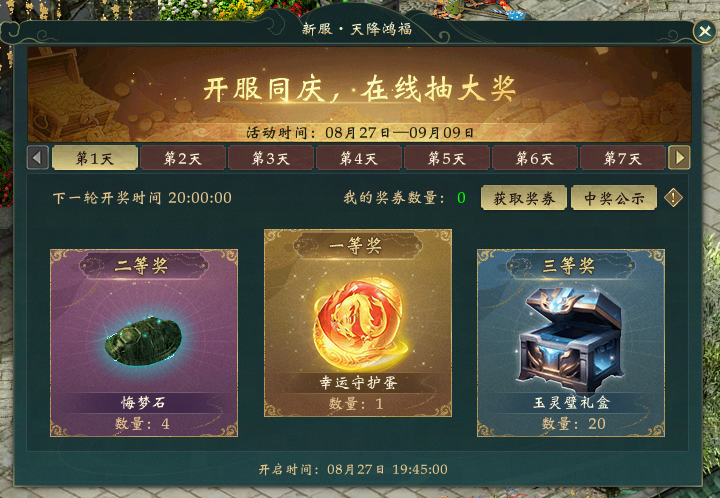Select the 第4天 tab

pos(359,158)
